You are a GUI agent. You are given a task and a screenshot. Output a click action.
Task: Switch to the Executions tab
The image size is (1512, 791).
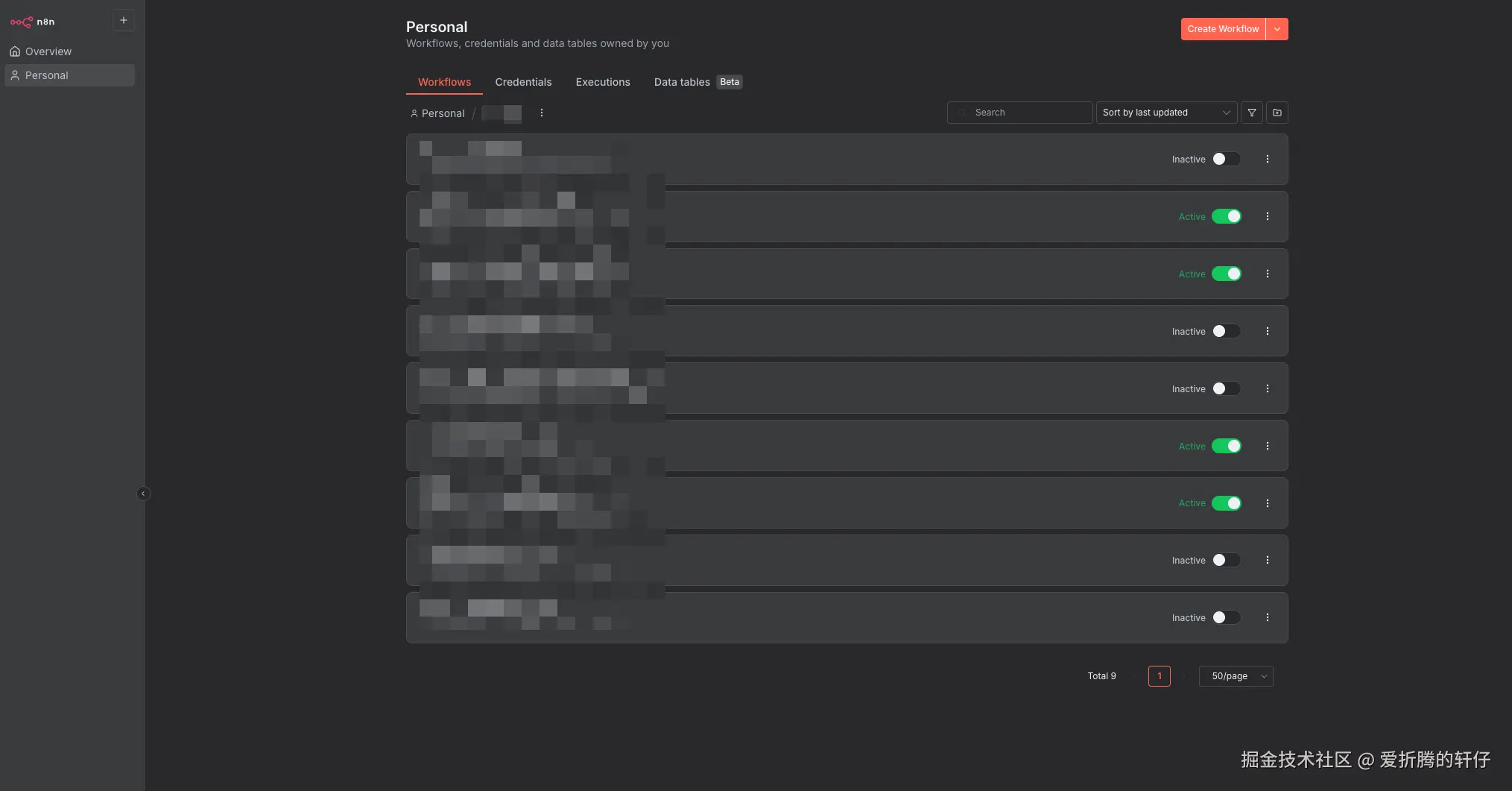603,82
